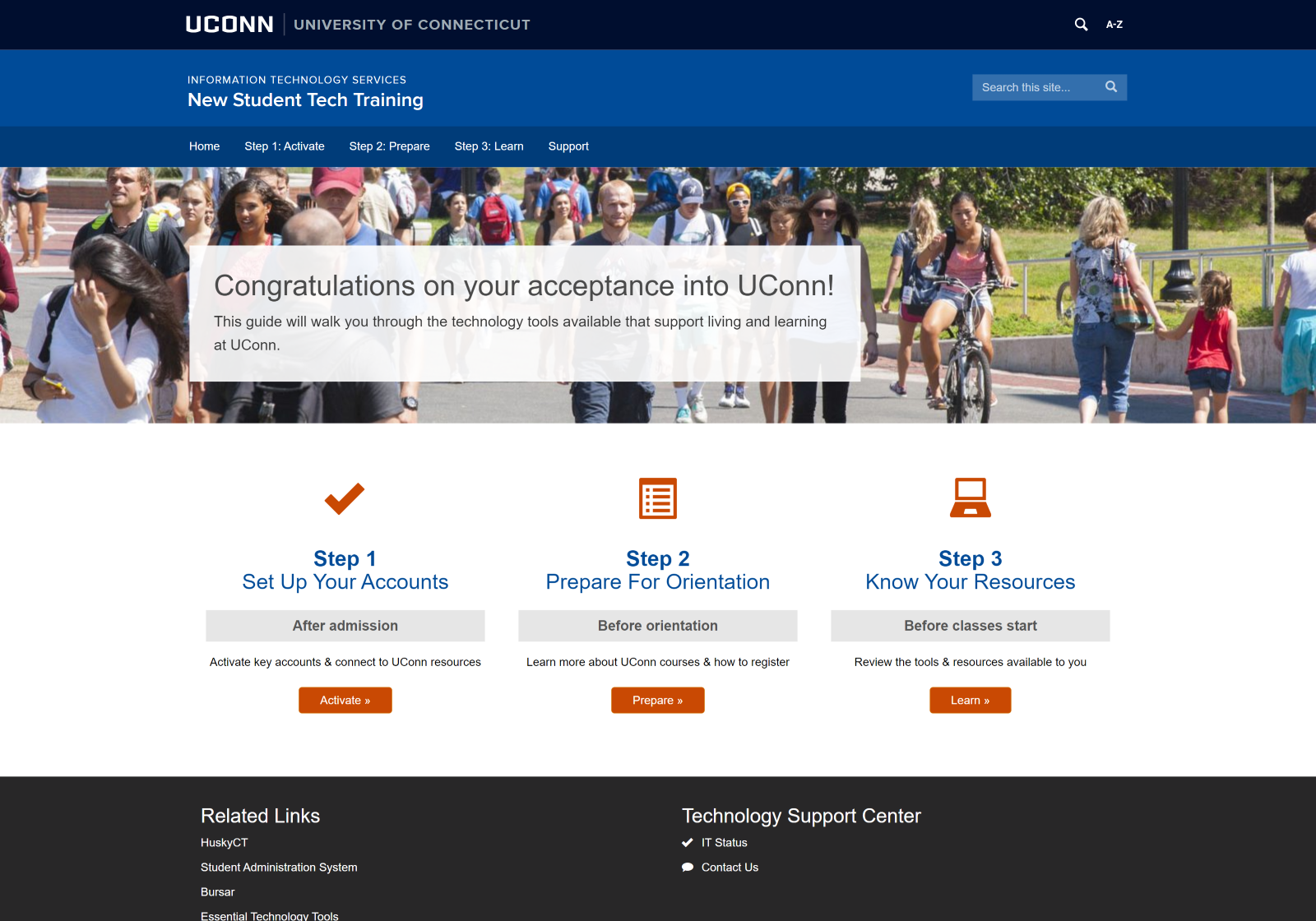Screen dimensions: 1316x921
Task: Open Step 3: Learn in navigation
Action: point(489,146)
